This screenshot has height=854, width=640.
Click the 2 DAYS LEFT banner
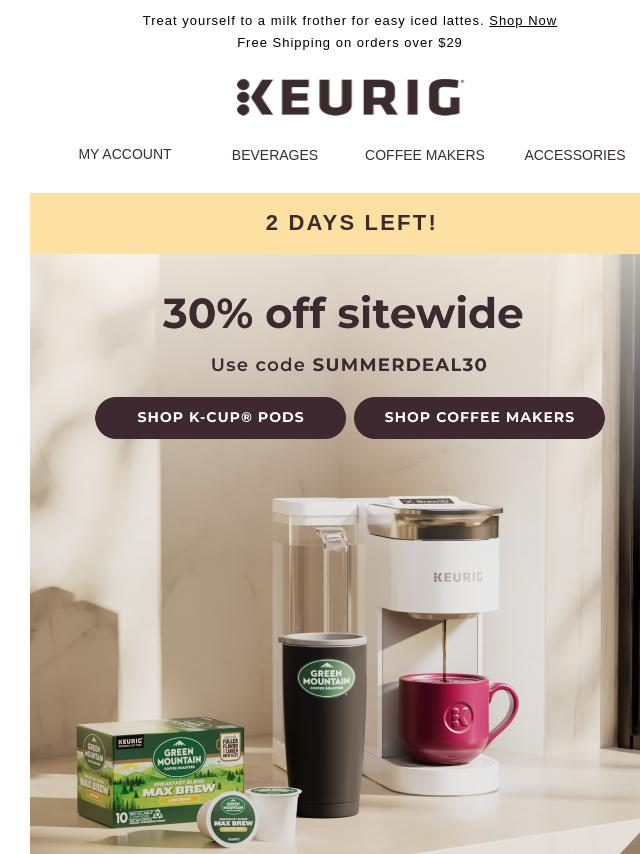(x=335, y=223)
